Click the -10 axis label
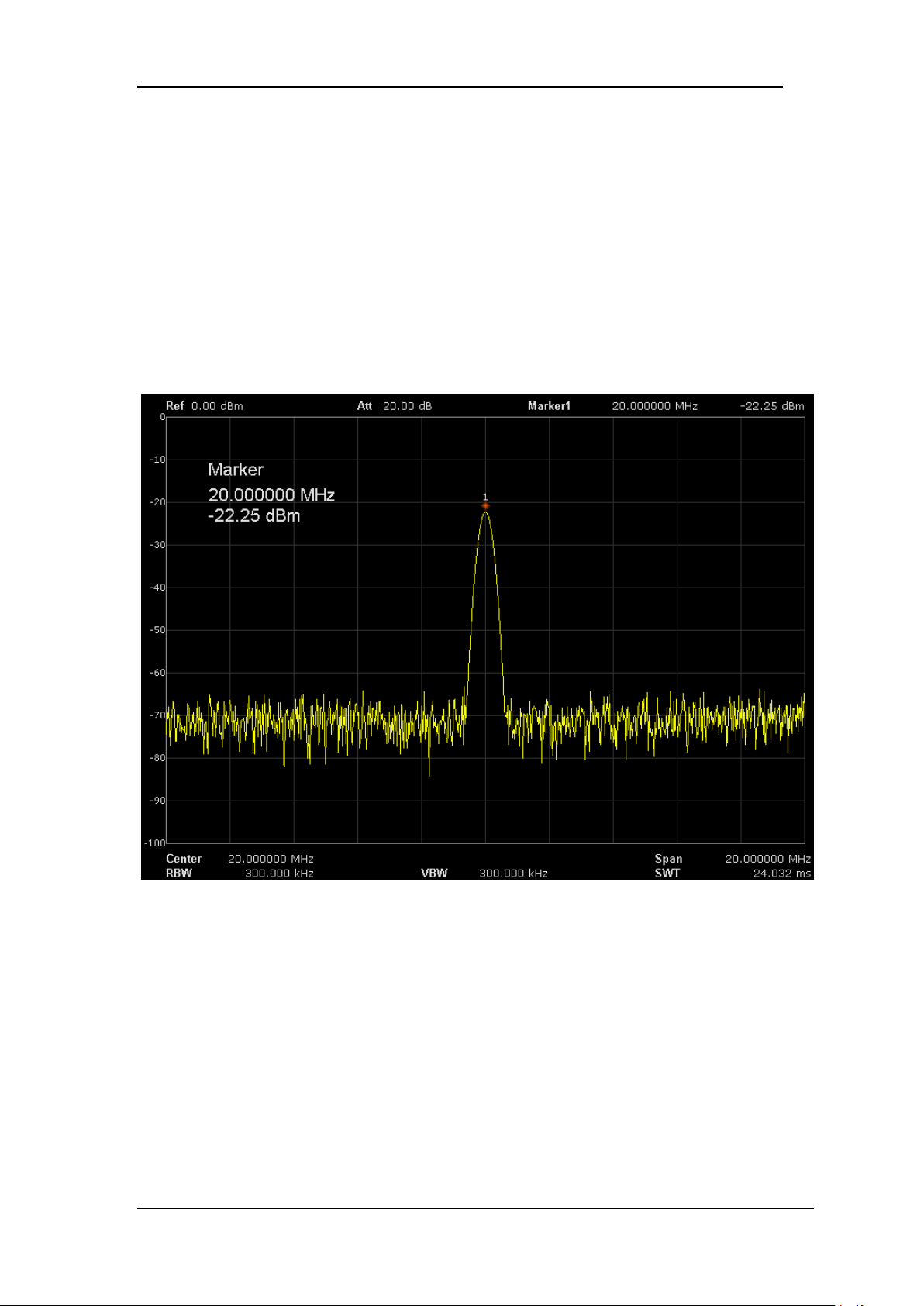Viewport: 924px width, 1306px height. 157,460
